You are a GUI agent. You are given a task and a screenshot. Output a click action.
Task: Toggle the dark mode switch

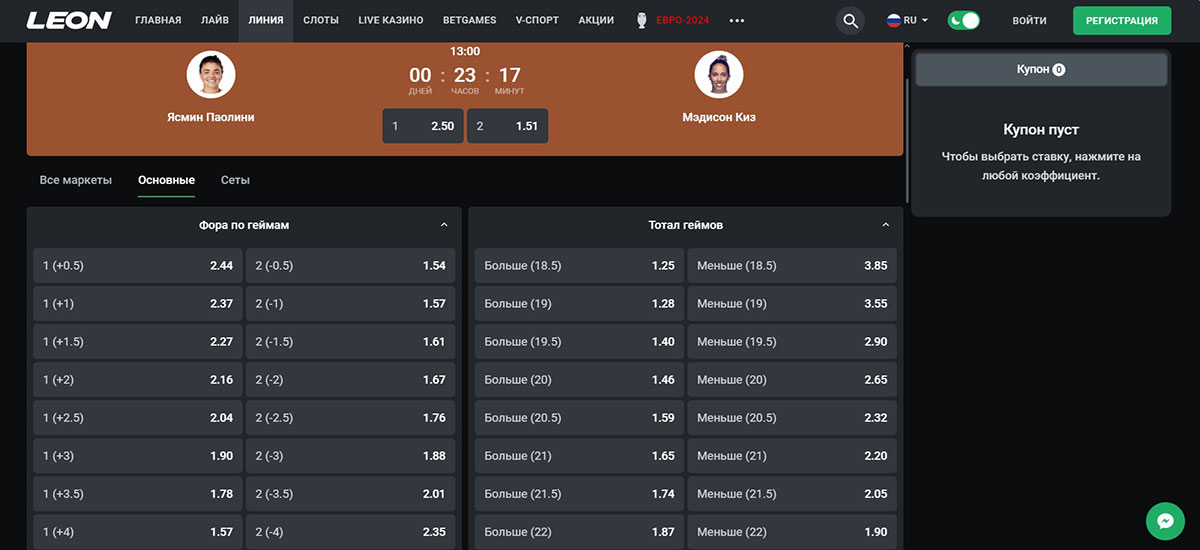tap(963, 20)
